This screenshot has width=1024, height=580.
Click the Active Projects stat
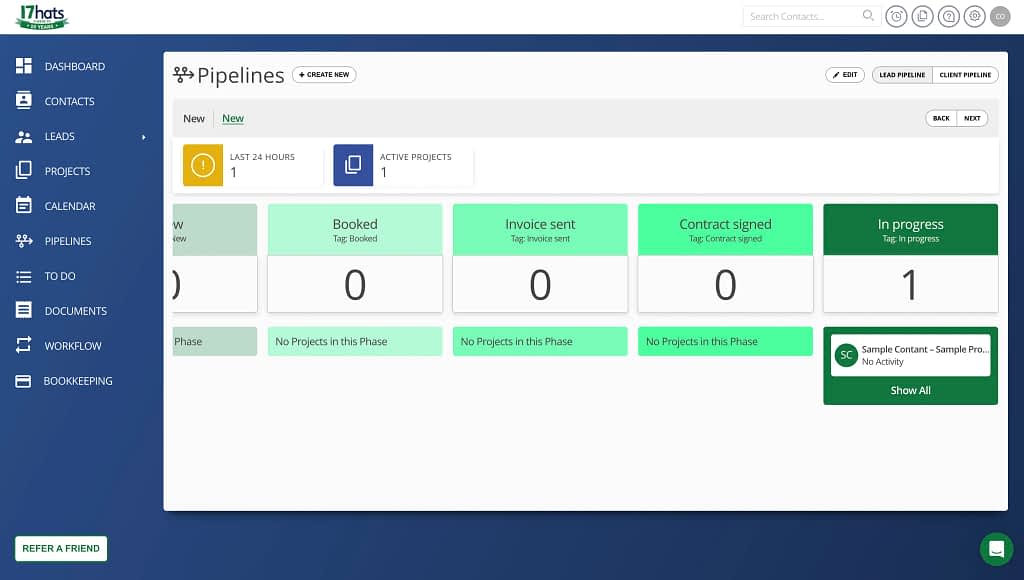(x=403, y=165)
